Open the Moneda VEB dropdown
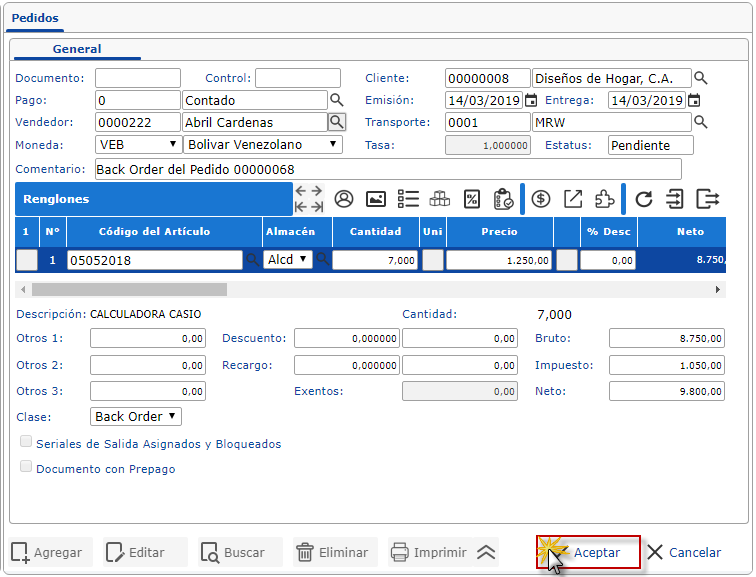 click(138, 145)
